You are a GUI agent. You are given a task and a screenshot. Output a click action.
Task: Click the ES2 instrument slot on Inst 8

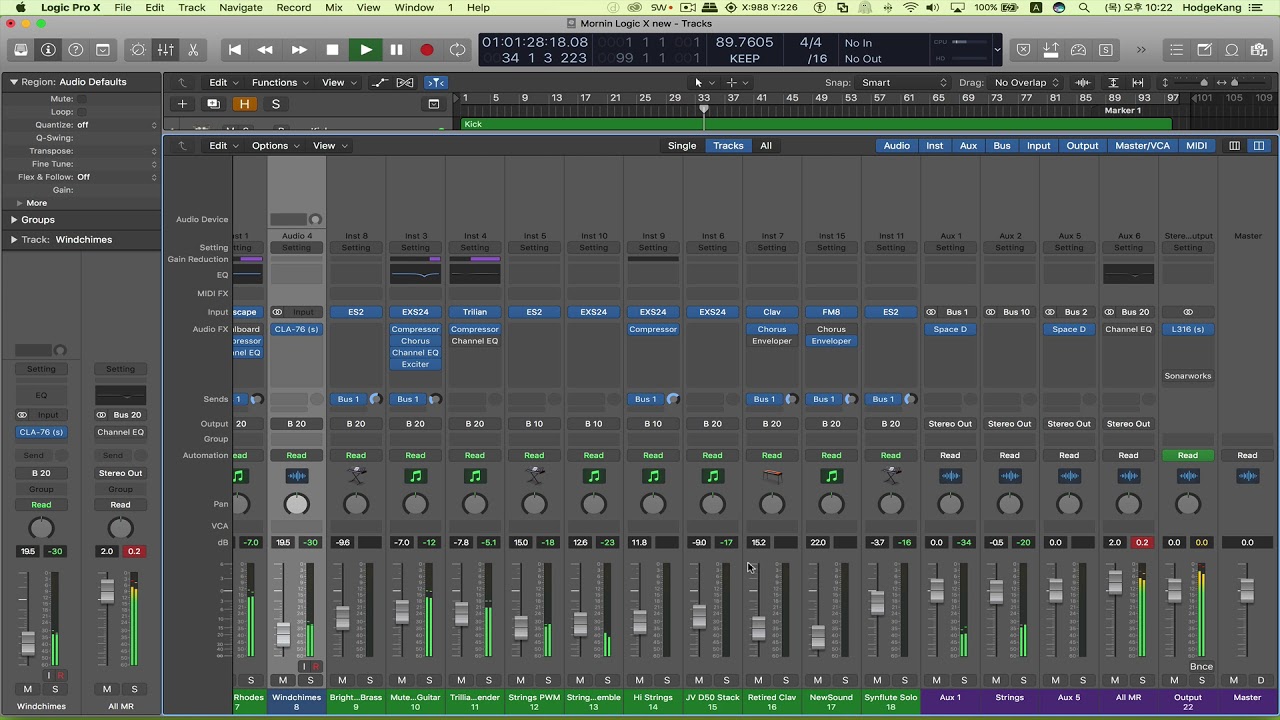(x=356, y=312)
